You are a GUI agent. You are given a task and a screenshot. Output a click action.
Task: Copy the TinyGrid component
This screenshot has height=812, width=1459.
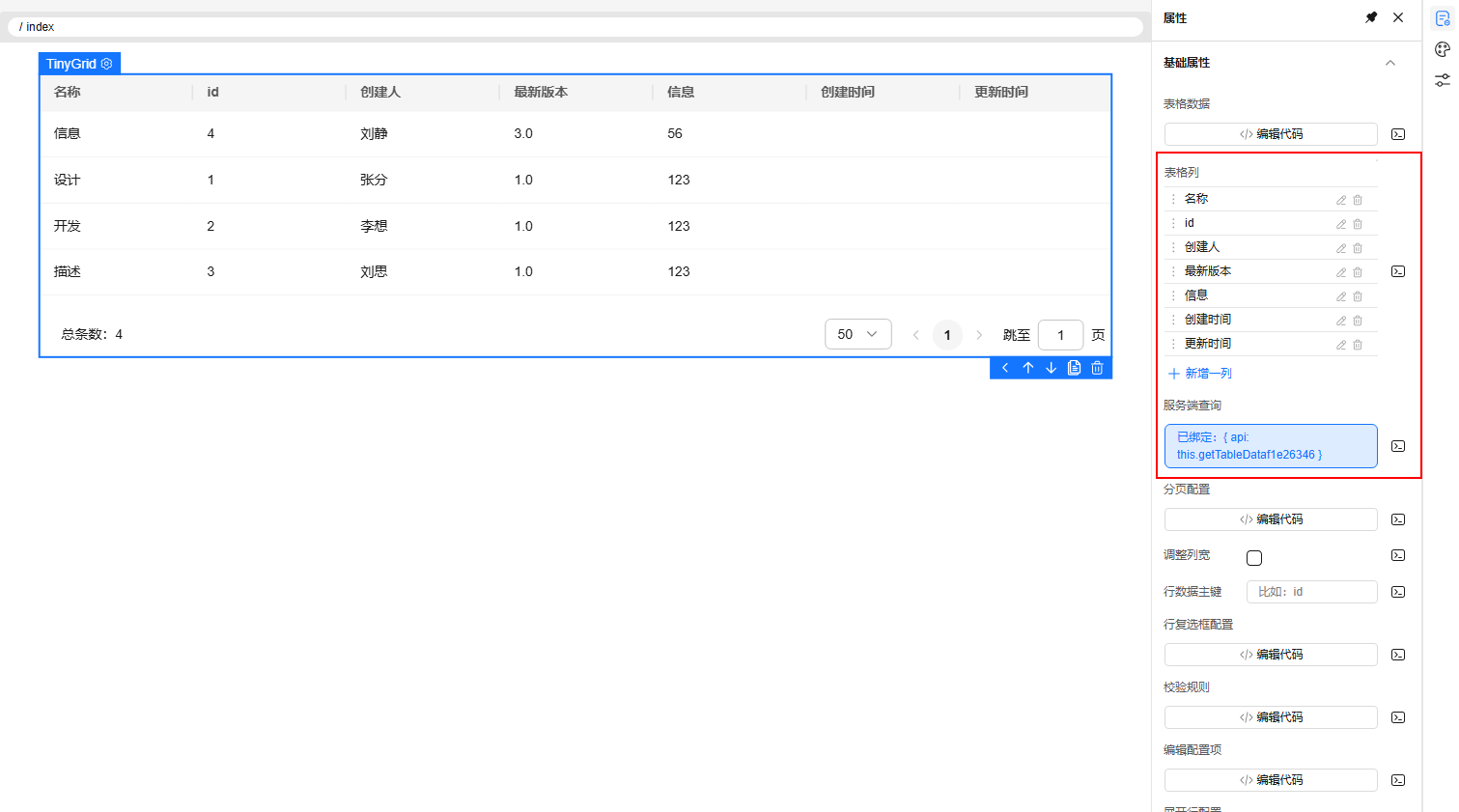tap(1074, 368)
